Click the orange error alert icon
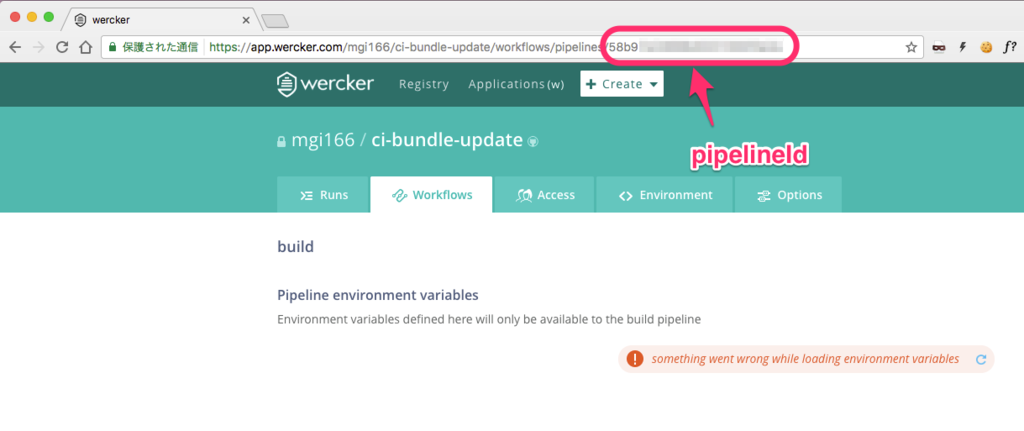This screenshot has height=431, width=1024. tap(634, 359)
